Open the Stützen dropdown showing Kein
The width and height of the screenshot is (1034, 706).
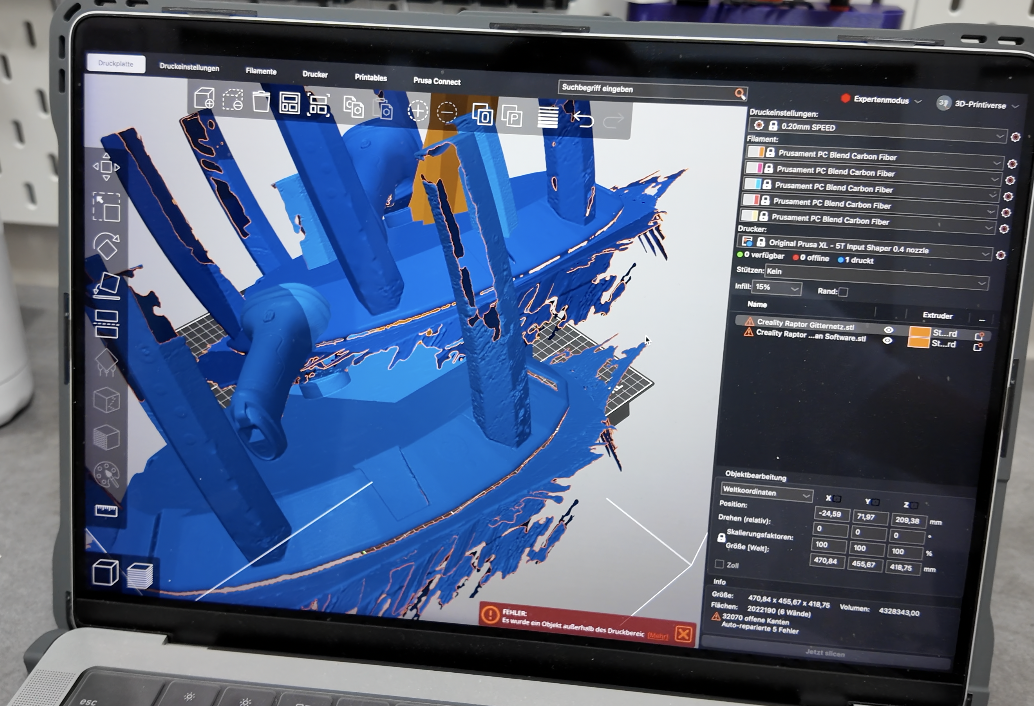pyautogui.click(x=876, y=276)
